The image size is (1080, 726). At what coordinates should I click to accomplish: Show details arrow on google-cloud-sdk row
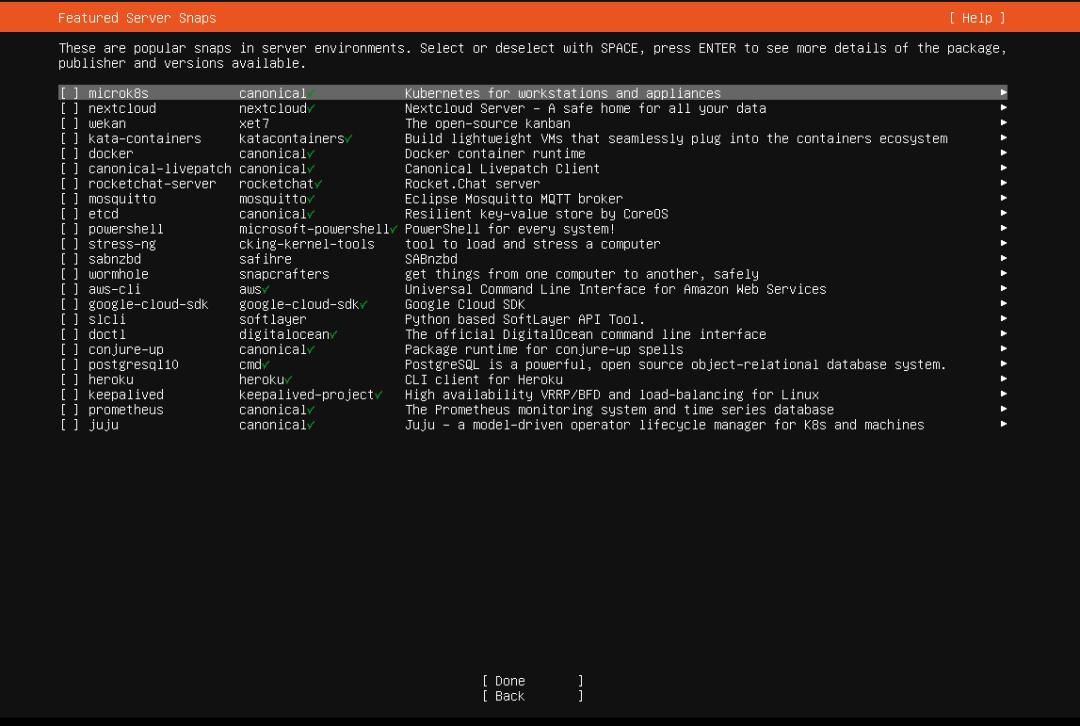coord(1004,304)
